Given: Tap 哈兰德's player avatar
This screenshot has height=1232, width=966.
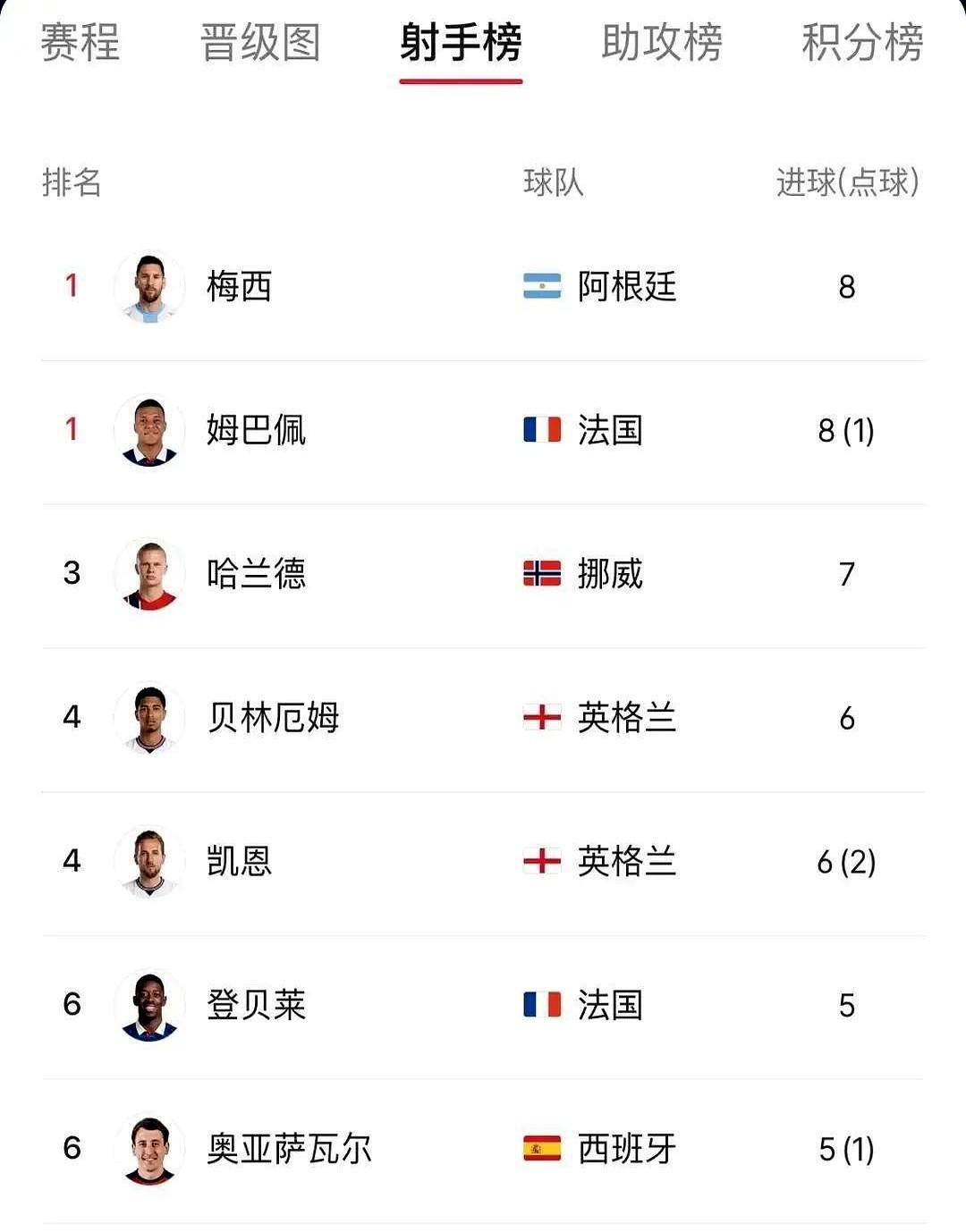Looking at the screenshot, I should click(149, 574).
